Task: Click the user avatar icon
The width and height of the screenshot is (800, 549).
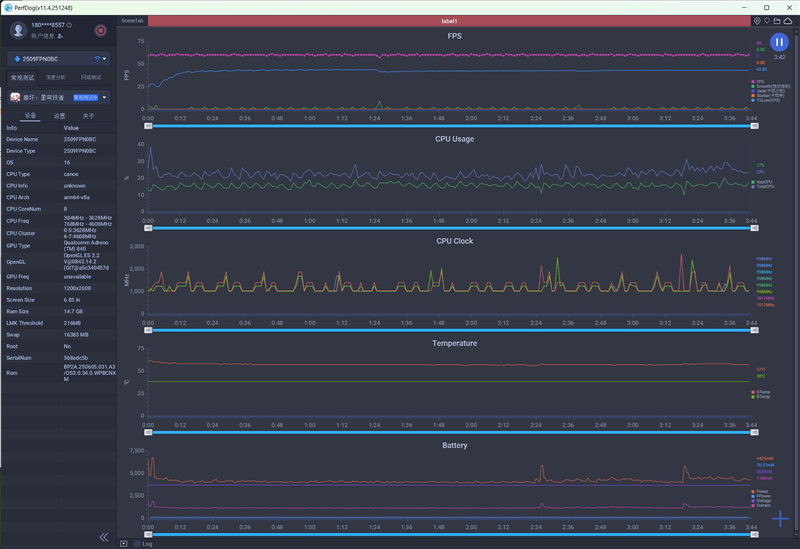Action: tap(17, 30)
